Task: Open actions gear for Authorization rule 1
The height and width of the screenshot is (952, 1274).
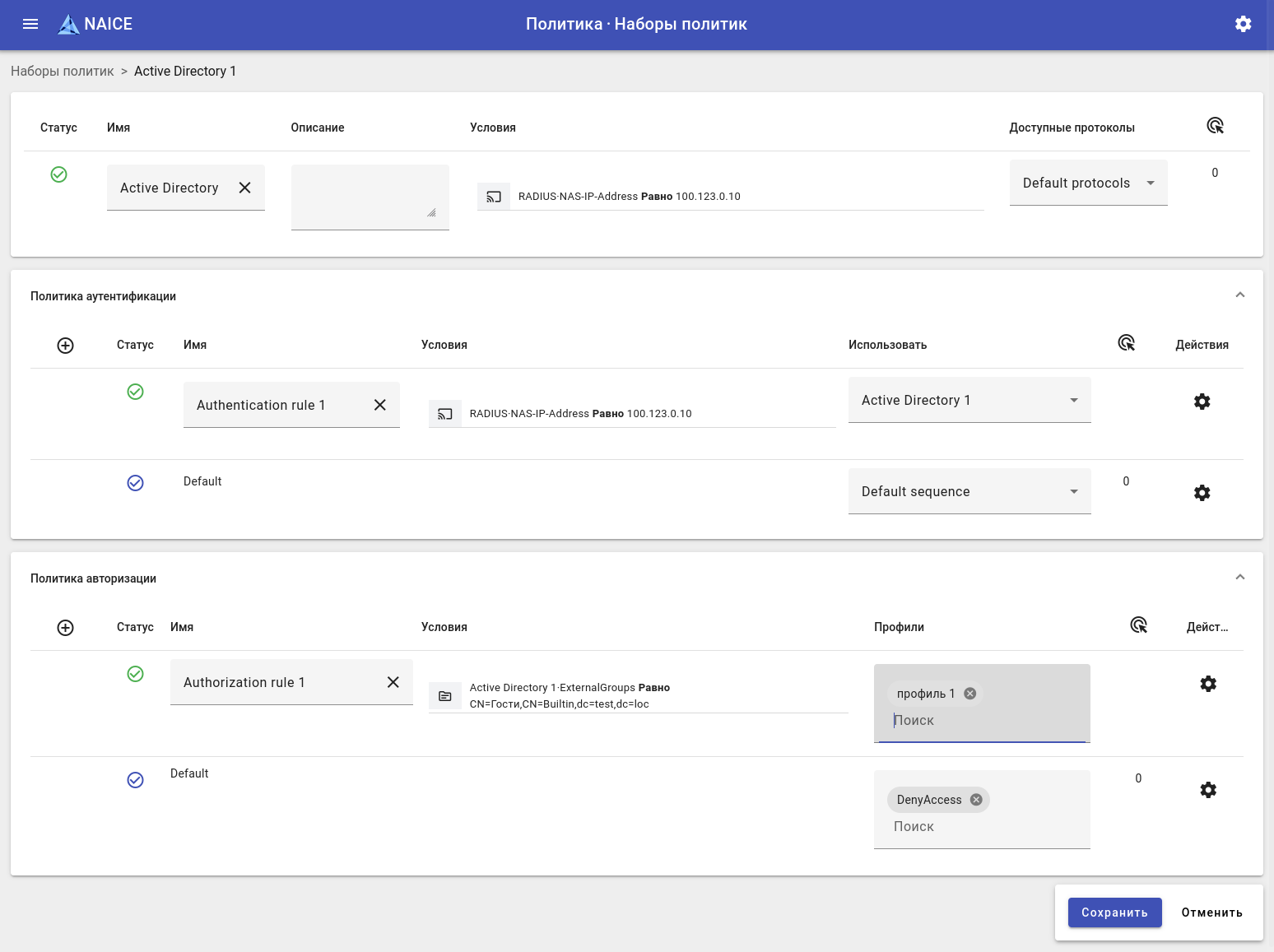Action: pos(1207,684)
